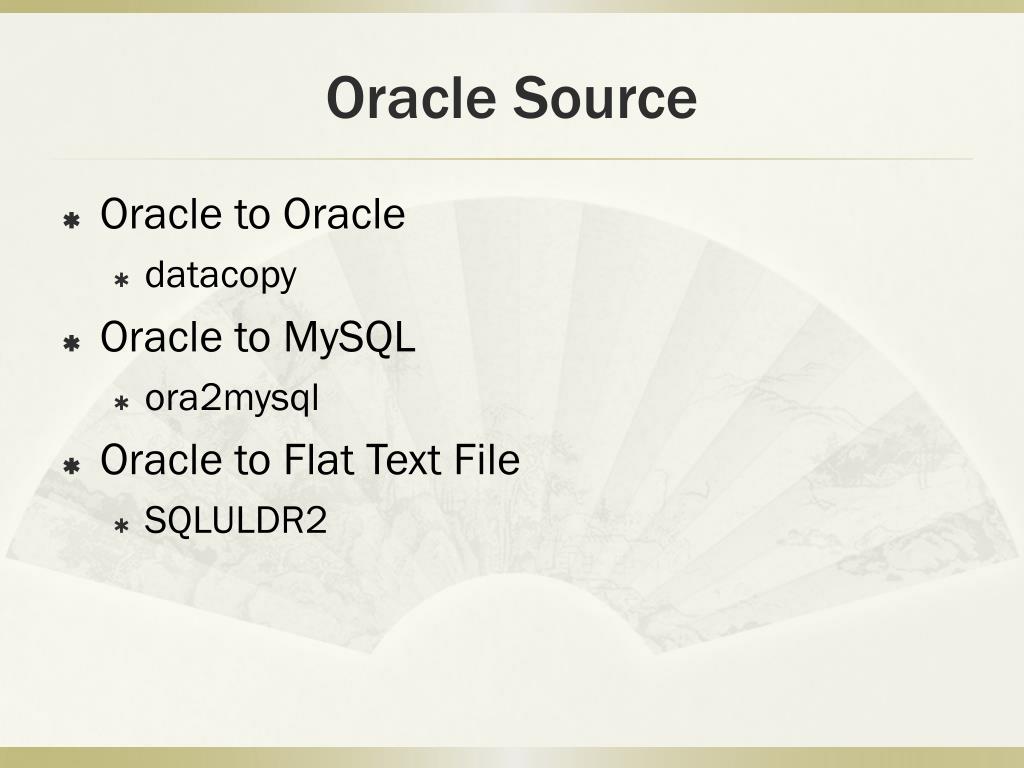
Task: Click the asterisk bullet beside 'Oracle to MySQL'
Action: coord(71,343)
